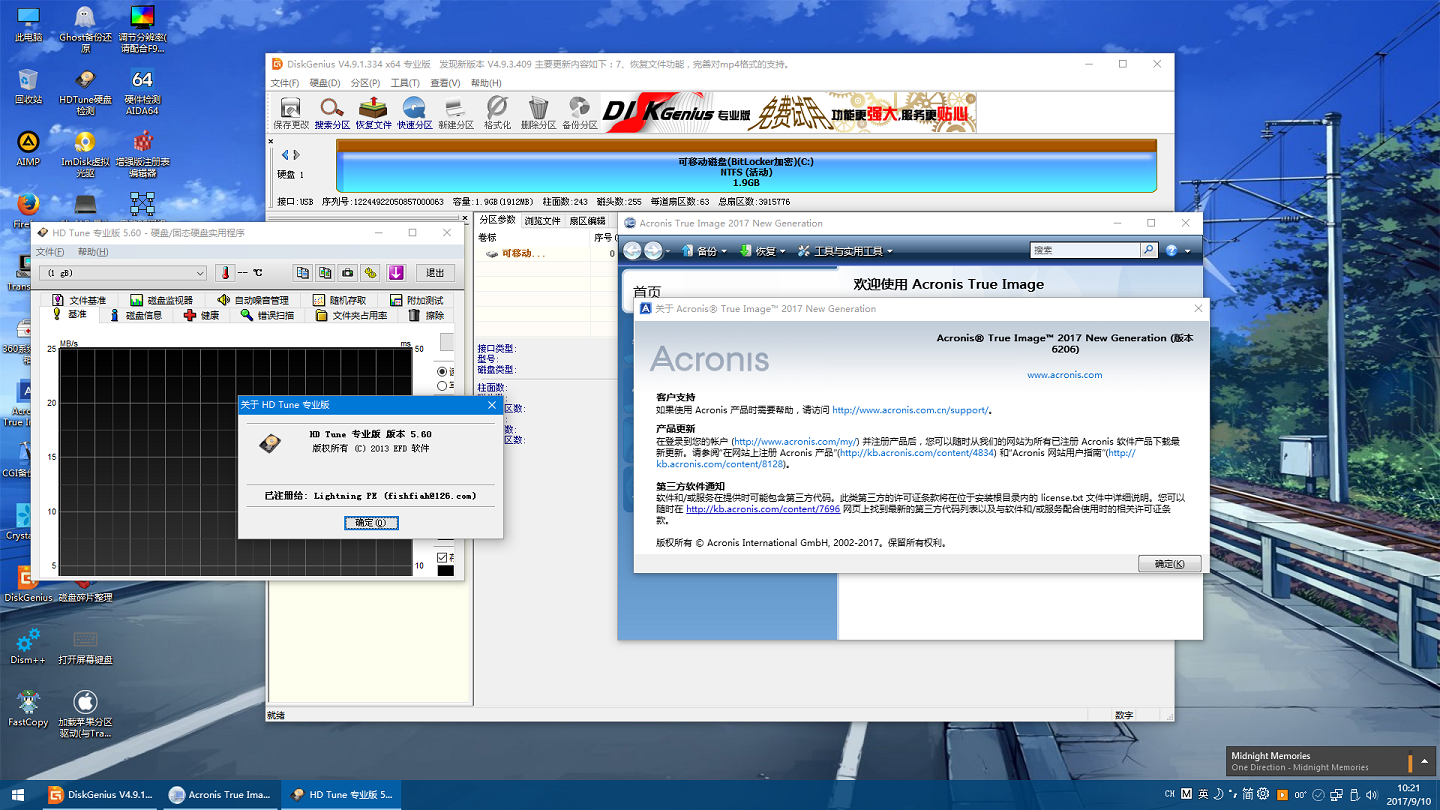Click OK (确定) in Acronis about dialog

(x=1169, y=564)
